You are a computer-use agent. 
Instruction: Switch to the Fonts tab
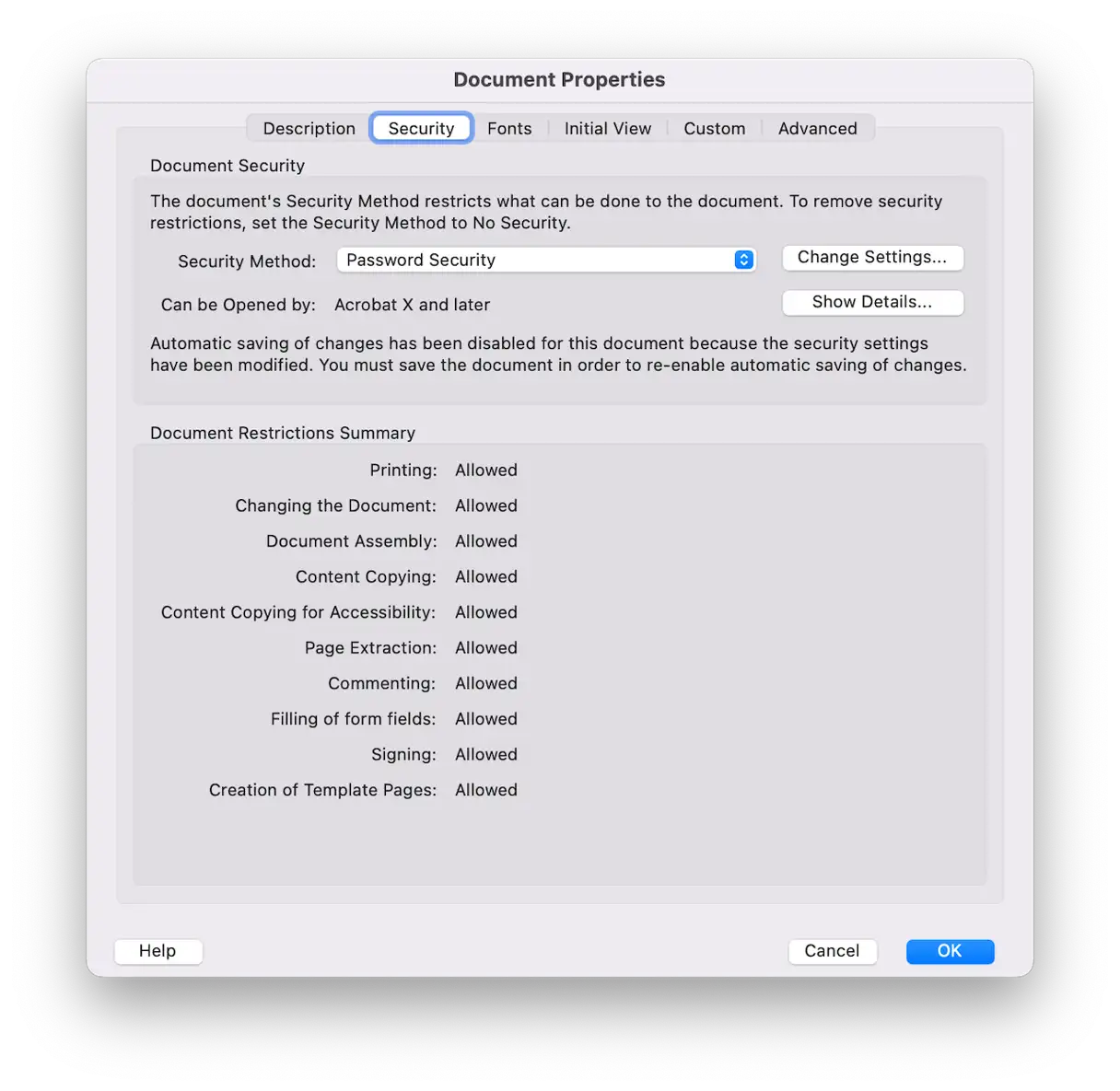point(509,129)
